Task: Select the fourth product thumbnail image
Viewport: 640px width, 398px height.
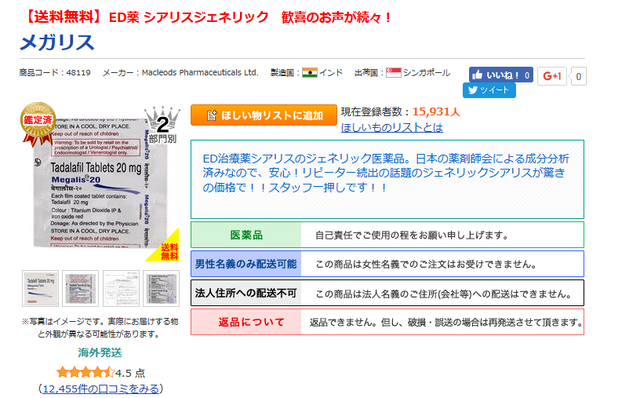Action: (x=161, y=288)
